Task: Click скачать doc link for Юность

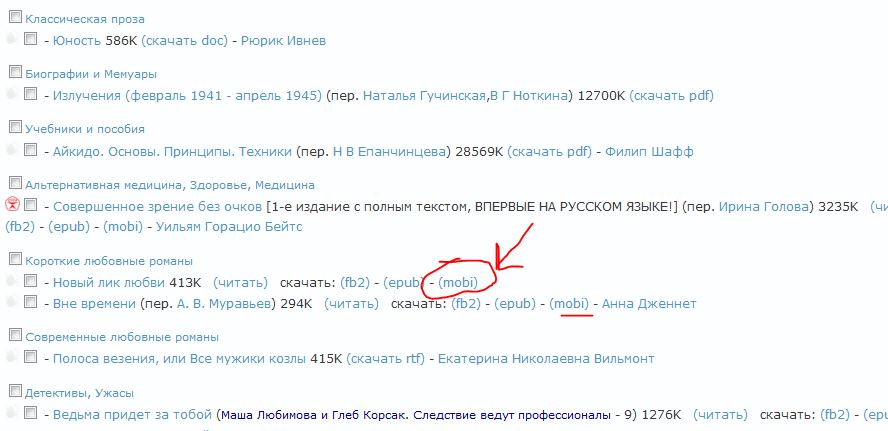Action: (x=183, y=41)
